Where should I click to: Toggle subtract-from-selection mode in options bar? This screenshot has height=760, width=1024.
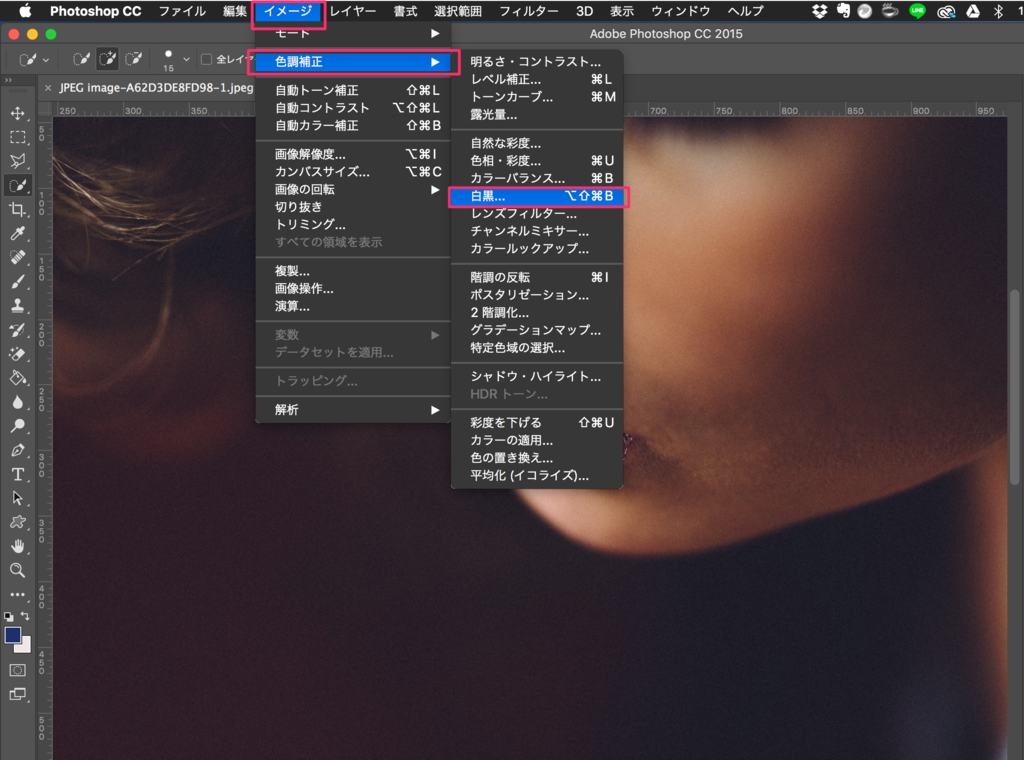[x=133, y=58]
